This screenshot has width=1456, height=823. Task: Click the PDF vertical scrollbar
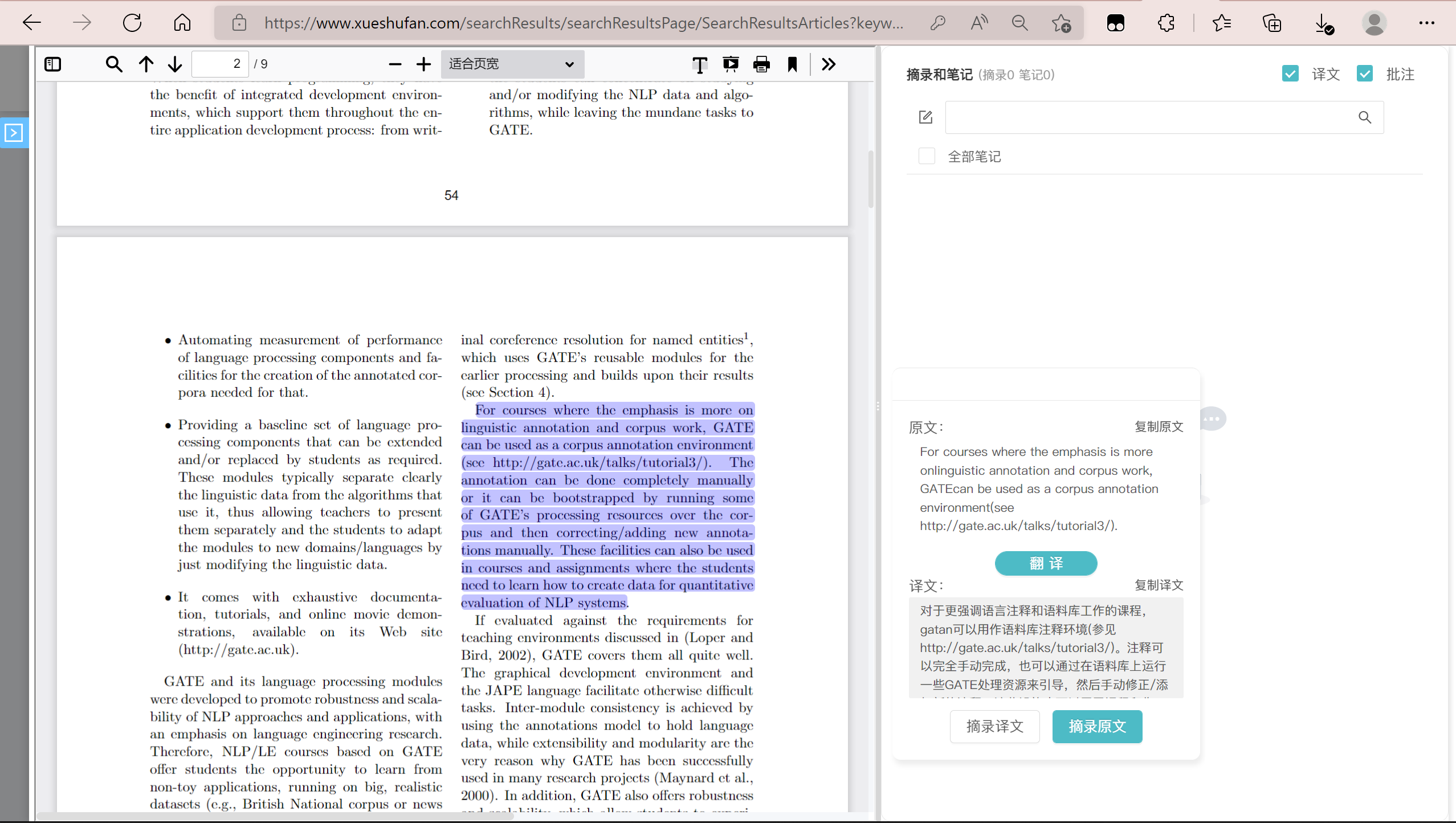pos(871,178)
